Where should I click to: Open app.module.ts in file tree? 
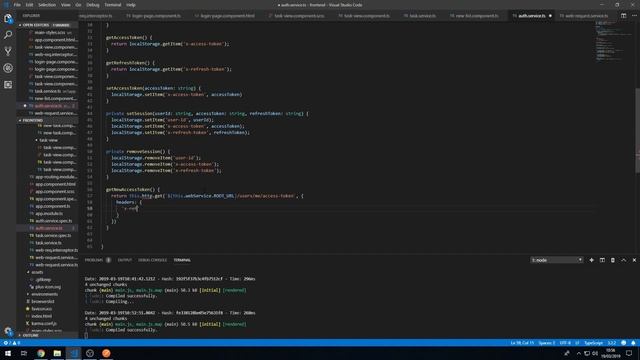49,213
